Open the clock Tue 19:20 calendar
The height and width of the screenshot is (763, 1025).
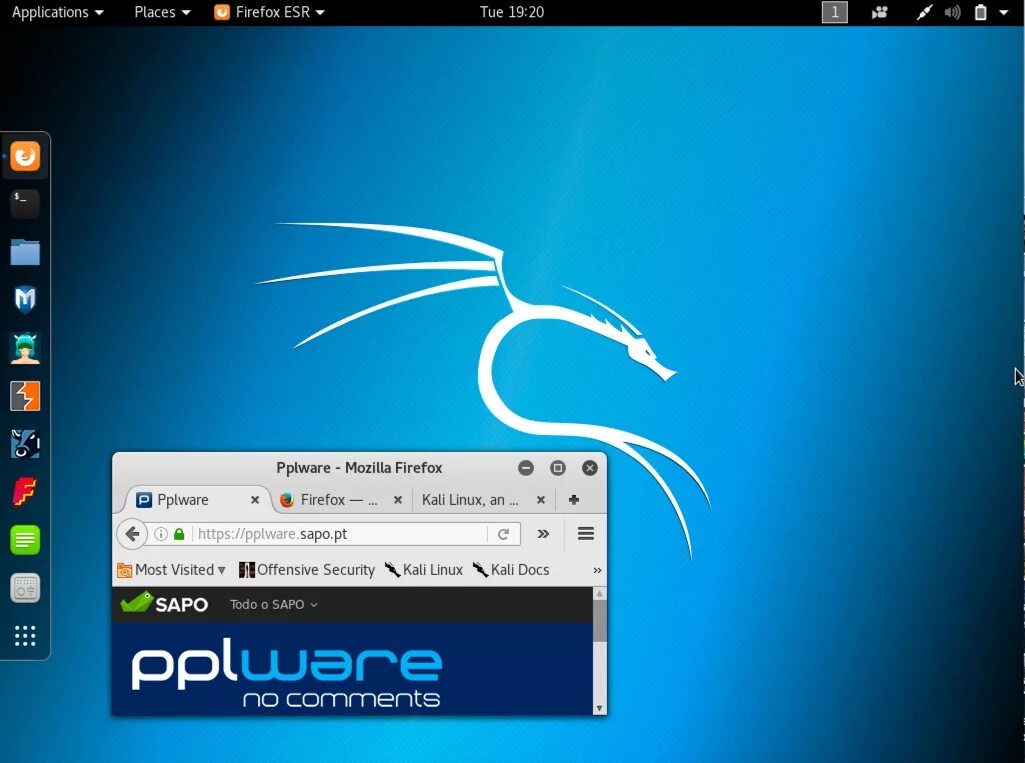512,12
